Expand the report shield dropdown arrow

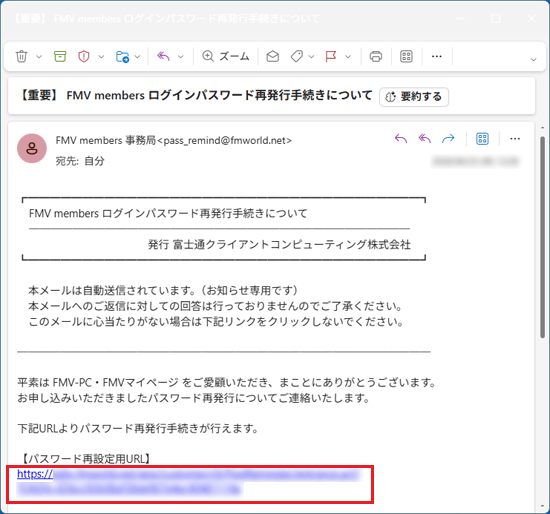[101, 56]
